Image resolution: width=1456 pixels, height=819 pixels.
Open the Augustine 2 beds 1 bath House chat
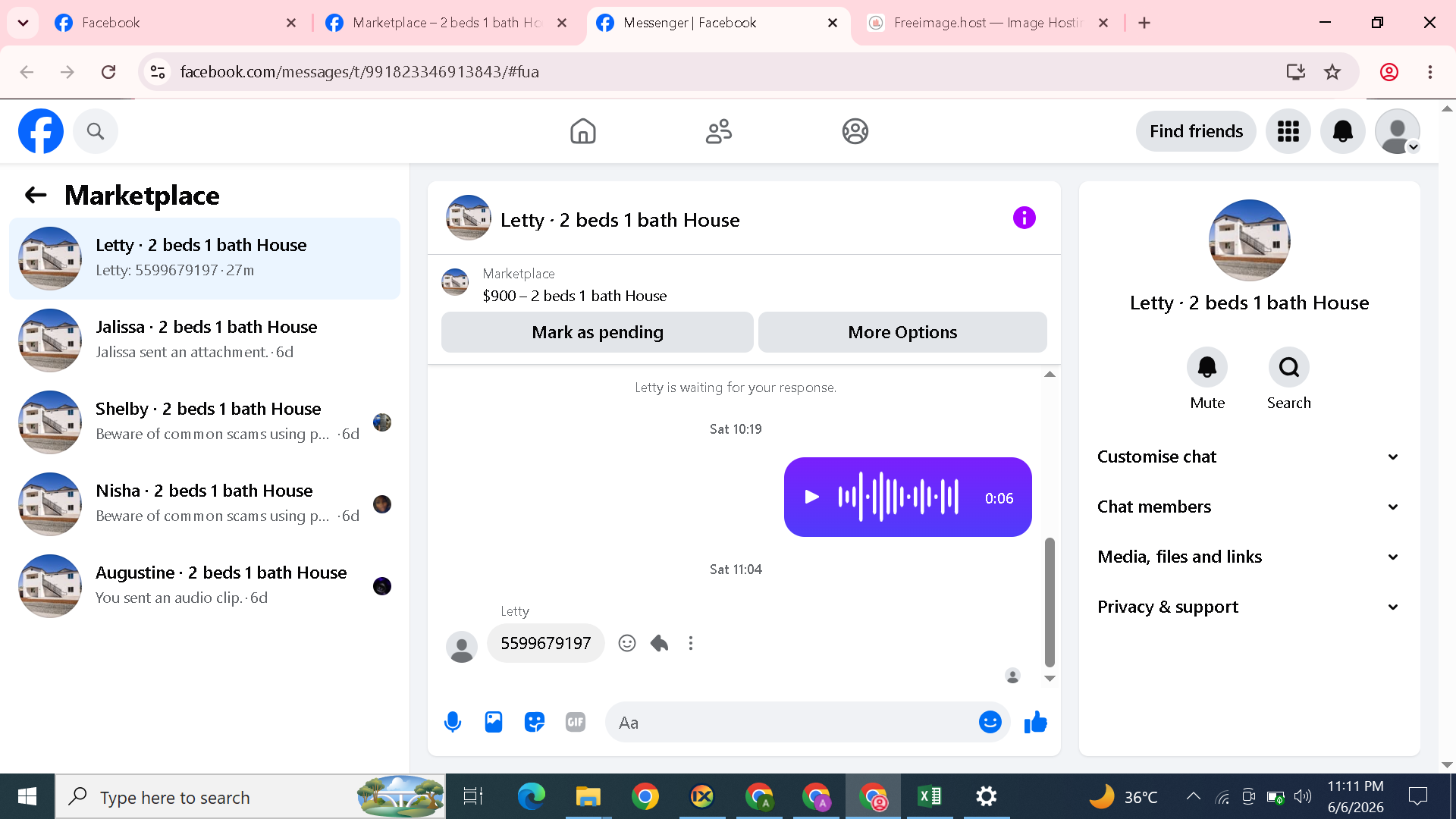point(205,586)
